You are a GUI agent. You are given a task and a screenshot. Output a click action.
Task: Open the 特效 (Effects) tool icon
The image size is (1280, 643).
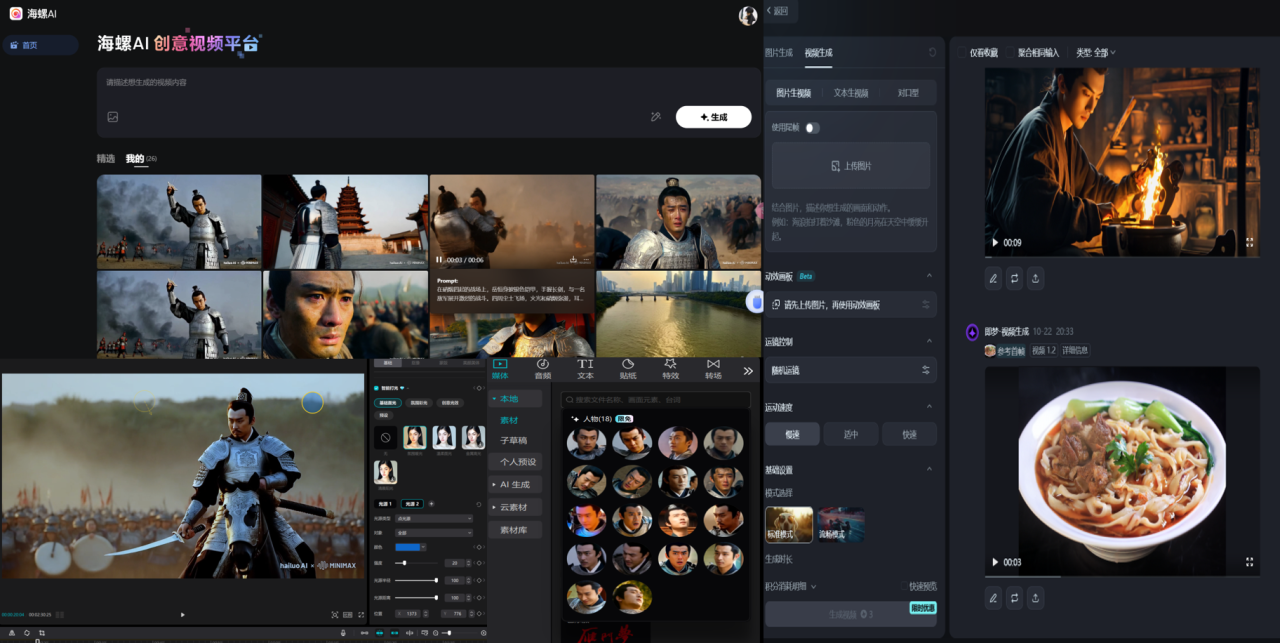pos(670,368)
